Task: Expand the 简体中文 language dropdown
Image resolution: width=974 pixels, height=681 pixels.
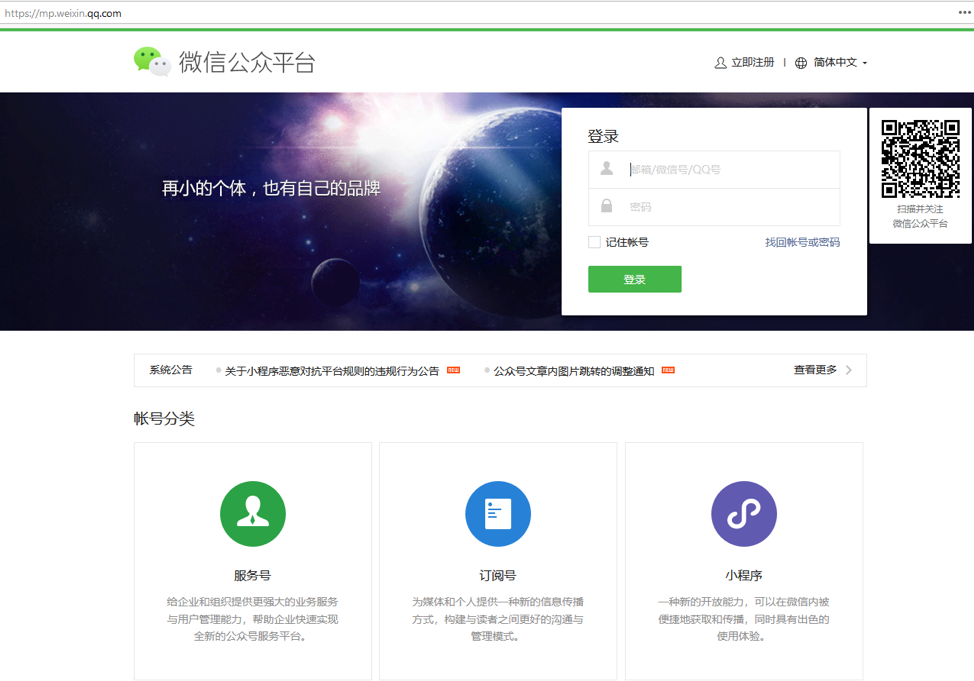Action: 840,62
